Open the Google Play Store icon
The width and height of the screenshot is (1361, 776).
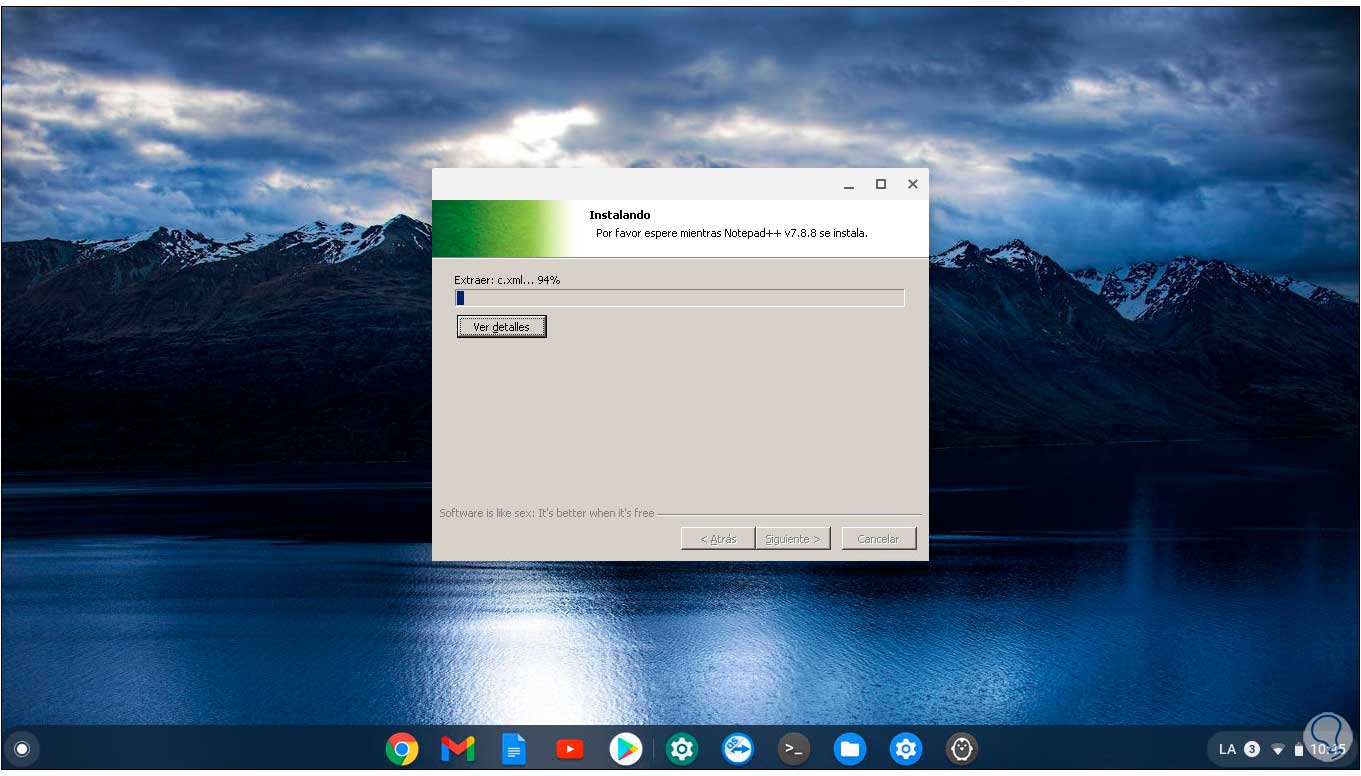pyautogui.click(x=626, y=748)
